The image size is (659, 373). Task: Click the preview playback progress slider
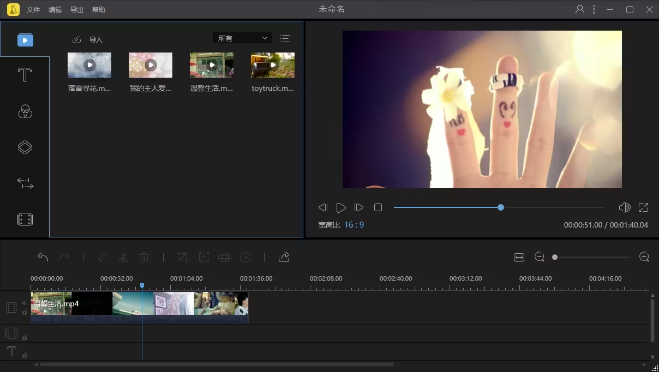click(x=499, y=208)
